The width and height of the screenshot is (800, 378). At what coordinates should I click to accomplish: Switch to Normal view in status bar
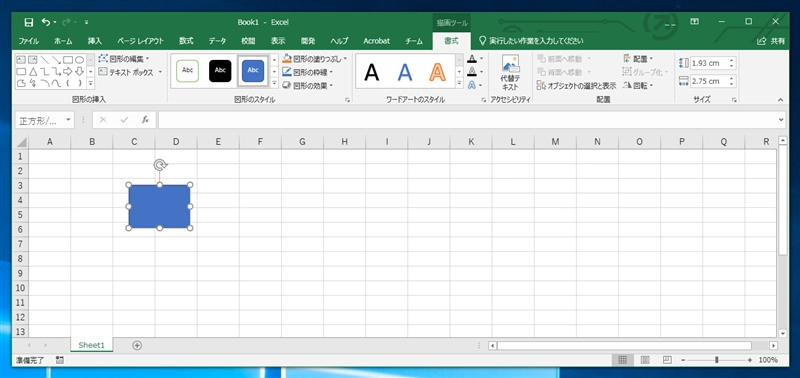point(622,360)
